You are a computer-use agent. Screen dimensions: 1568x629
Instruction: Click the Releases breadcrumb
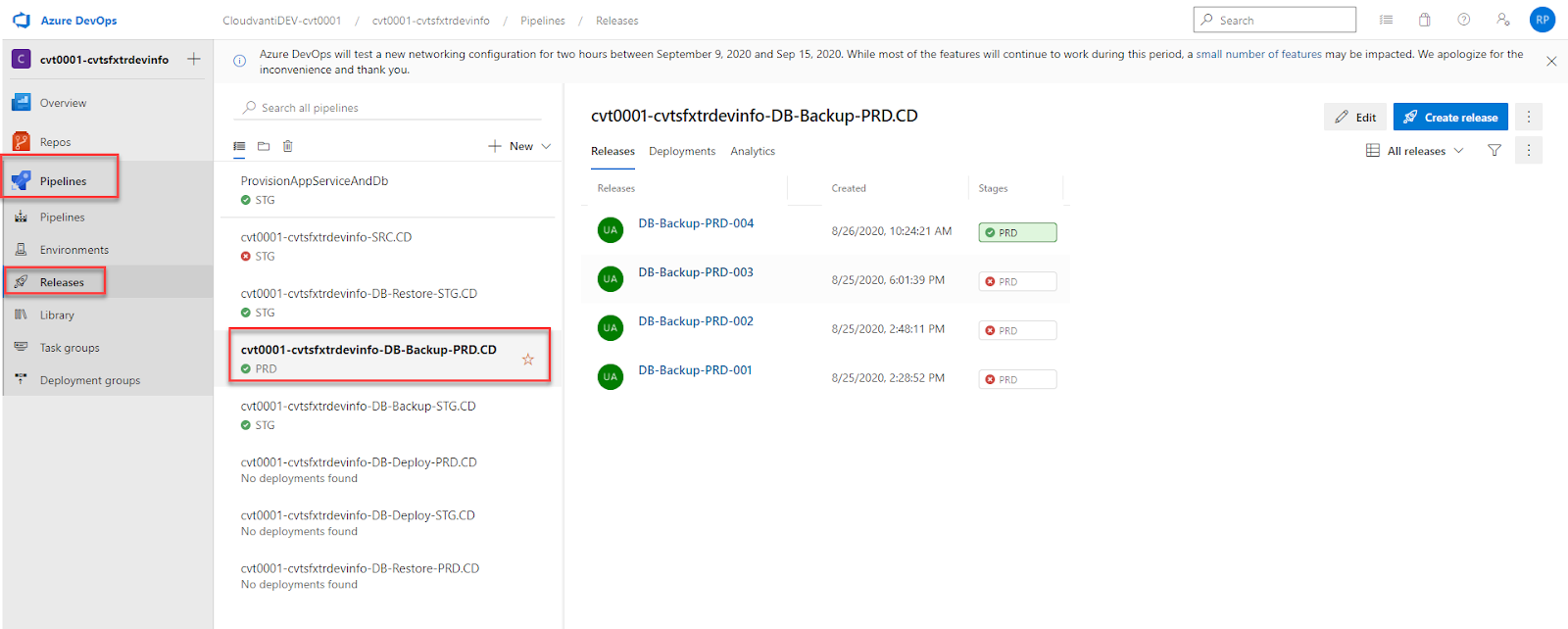617,21
